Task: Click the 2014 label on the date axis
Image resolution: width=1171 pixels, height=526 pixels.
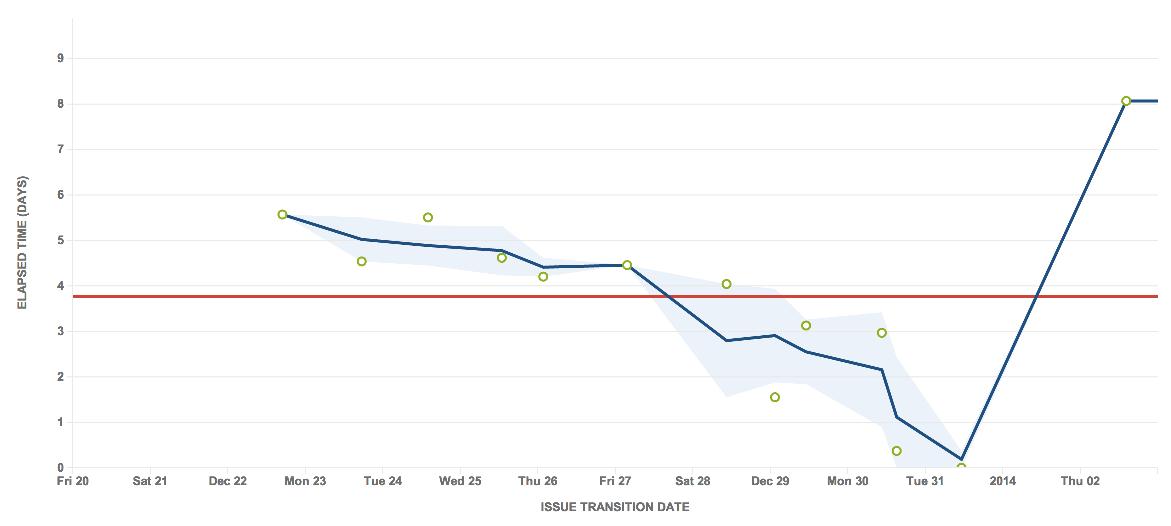Action: pyautogui.click(x=1003, y=481)
